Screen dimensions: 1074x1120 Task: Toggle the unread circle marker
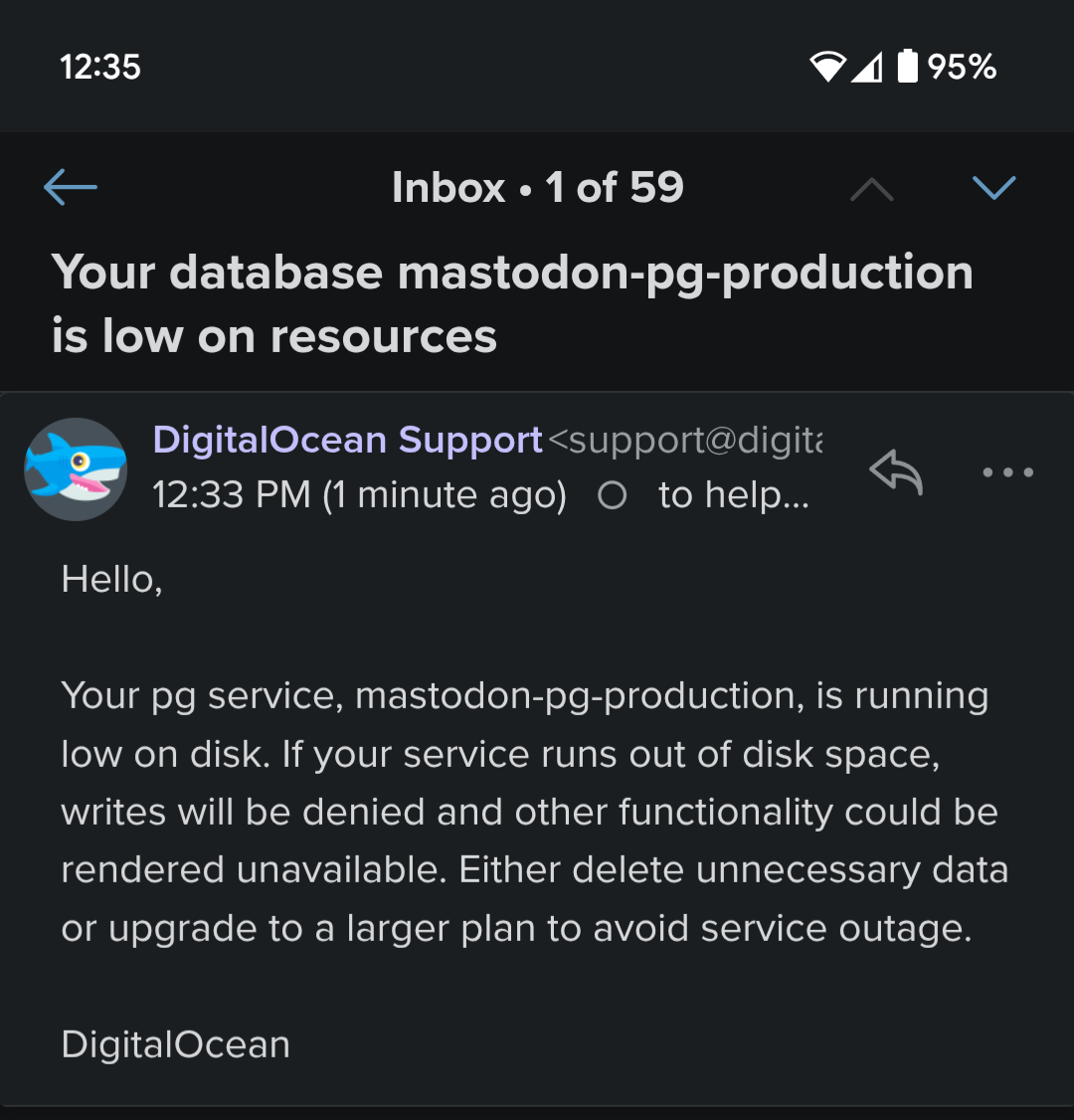pos(613,495)
